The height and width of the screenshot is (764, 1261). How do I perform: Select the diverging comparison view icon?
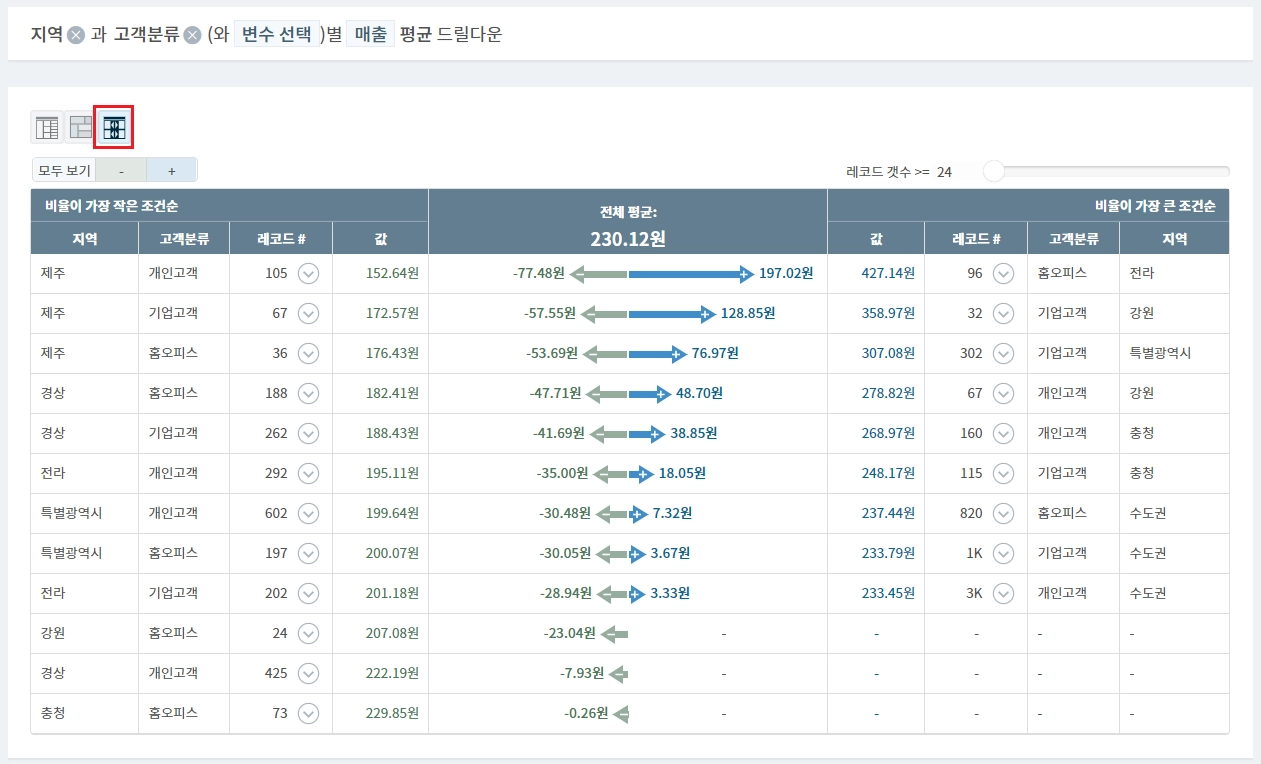click(114, 127)
